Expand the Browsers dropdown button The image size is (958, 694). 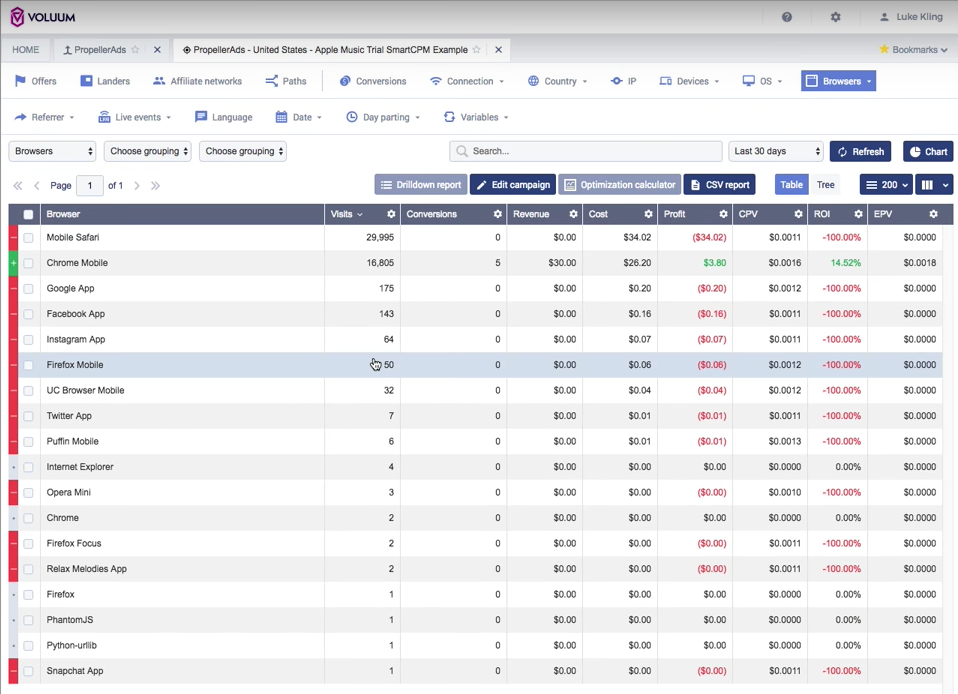(838, 81)
